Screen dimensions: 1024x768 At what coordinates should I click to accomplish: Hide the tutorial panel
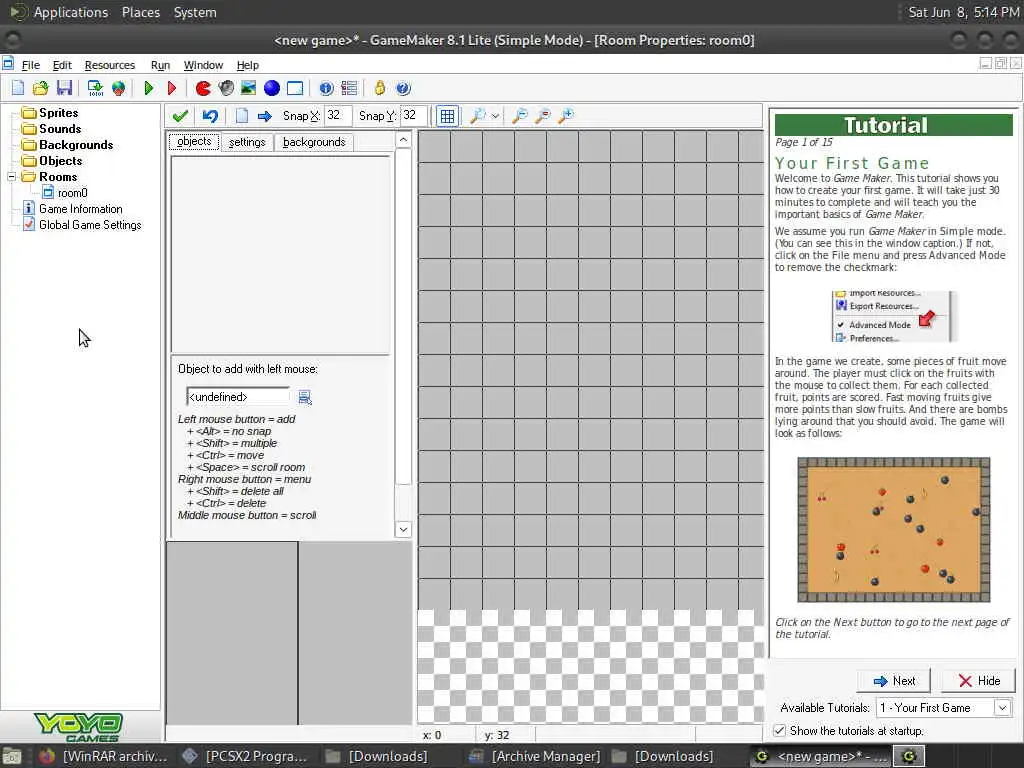click(978, 681)
